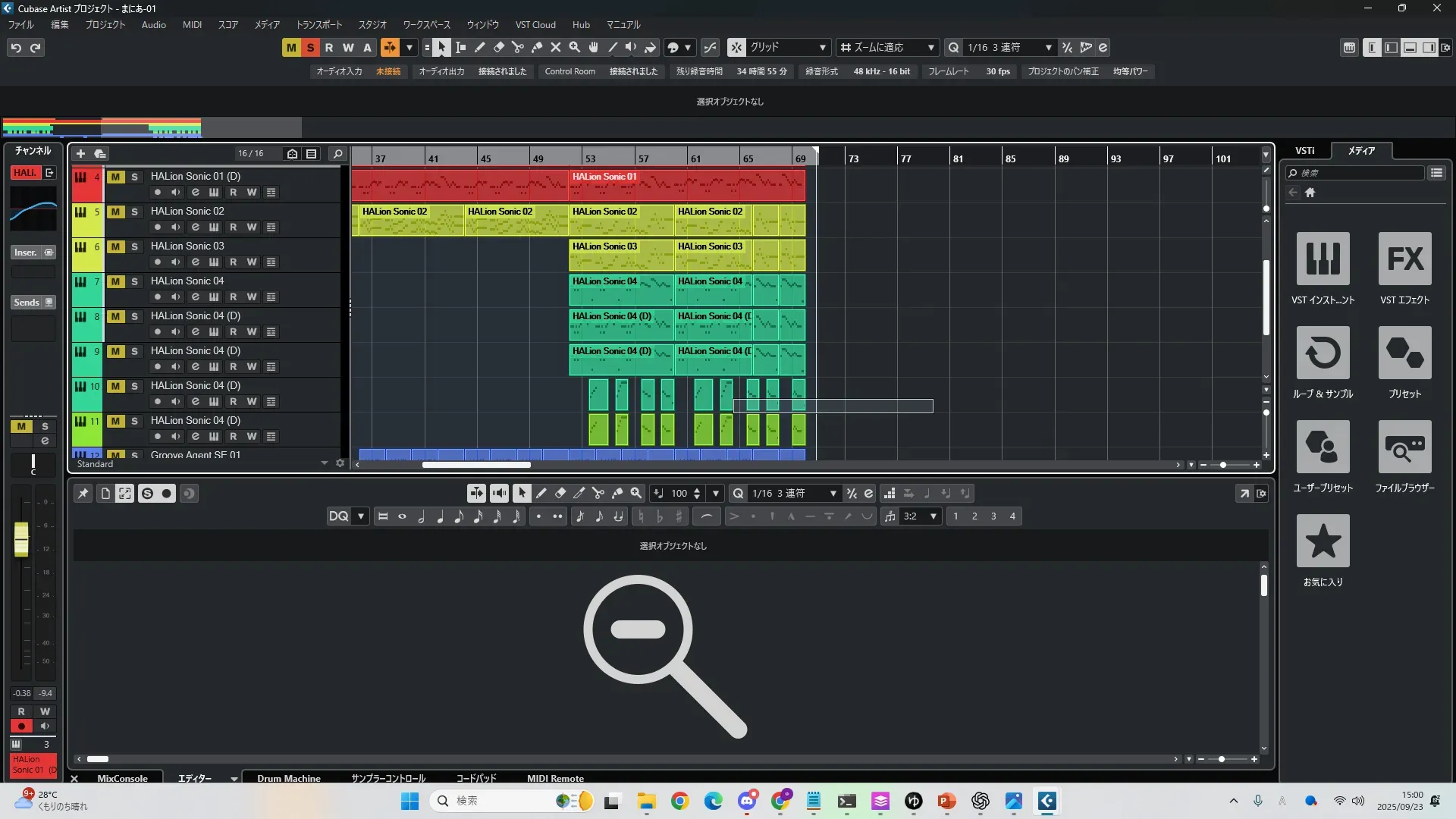Select the Eraser tool in top toolbar
The height and width of the screenshot is (819, 1456).
point(499,48)
